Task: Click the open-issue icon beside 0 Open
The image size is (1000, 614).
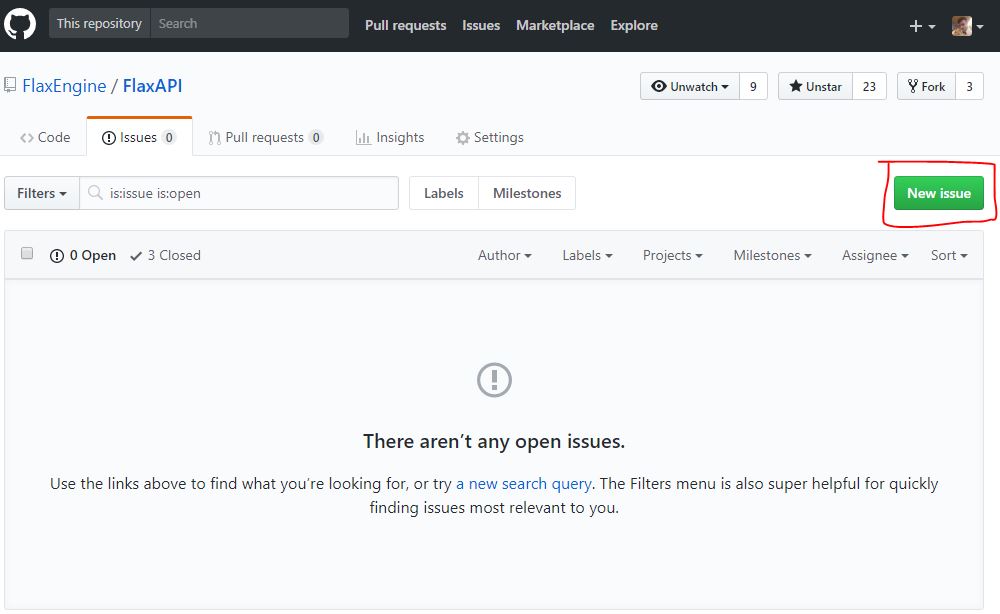Action: tap(57, 256)
